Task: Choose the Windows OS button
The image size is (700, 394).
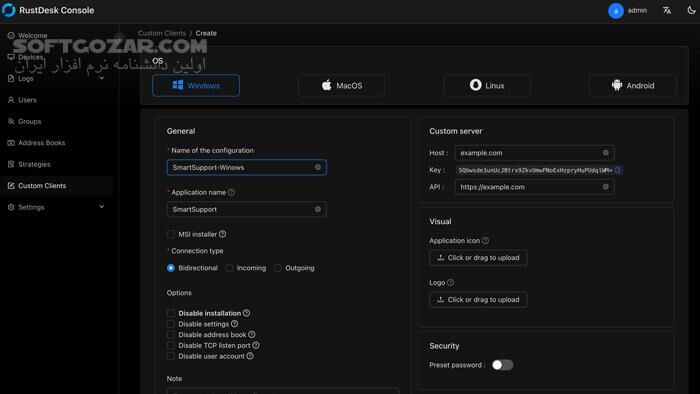Action: click(196, 86)
